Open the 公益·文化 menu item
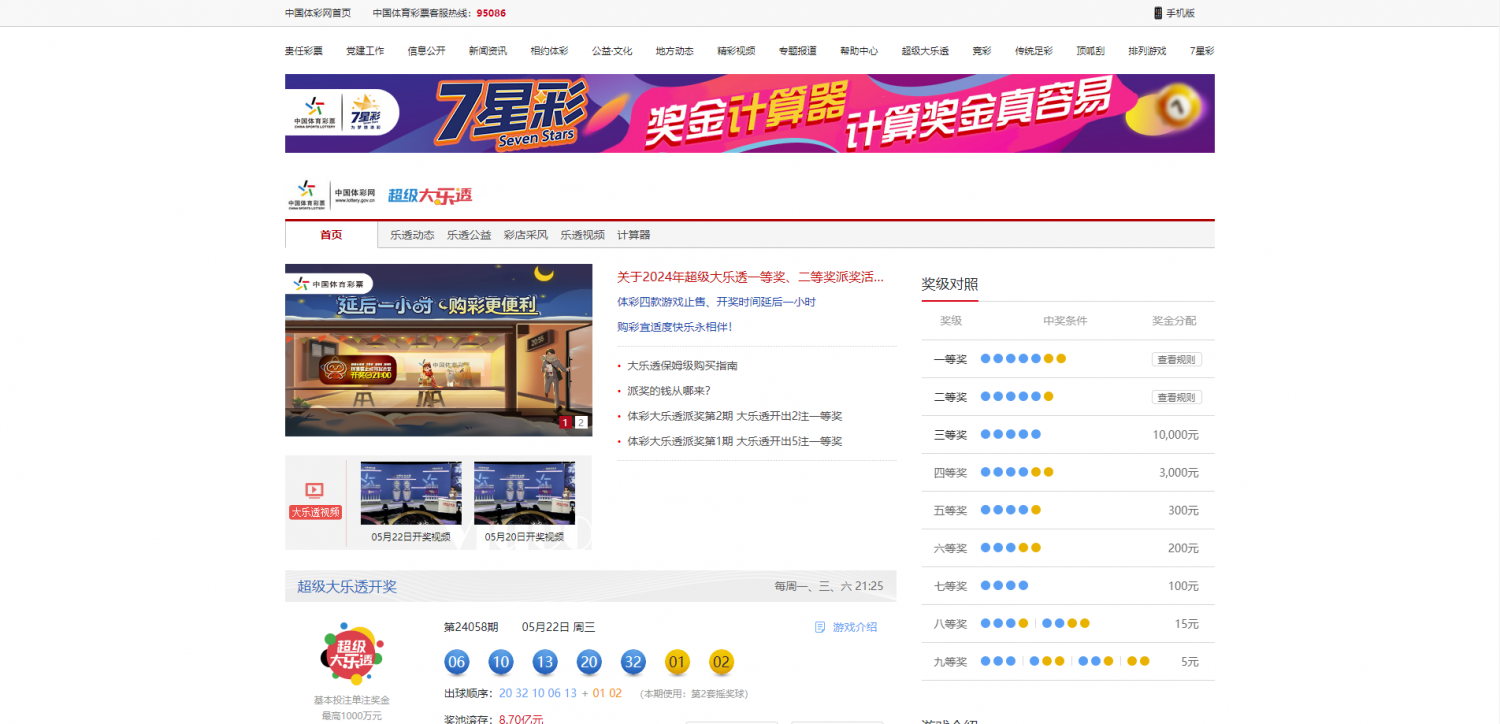The width and height of the screenshot is (1500, 724). coord(612,51)
